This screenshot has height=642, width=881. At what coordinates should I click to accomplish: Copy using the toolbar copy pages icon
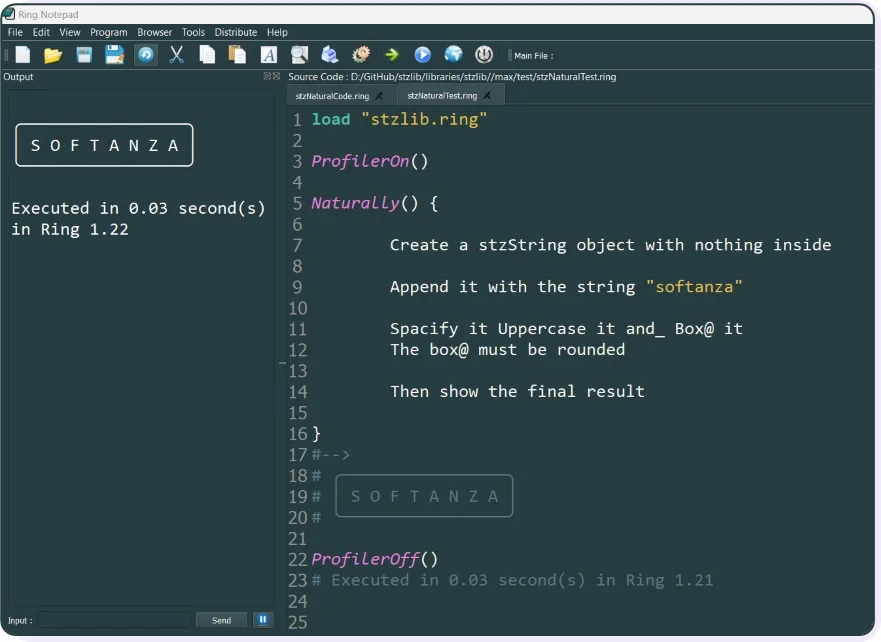(x=207, y=55)
